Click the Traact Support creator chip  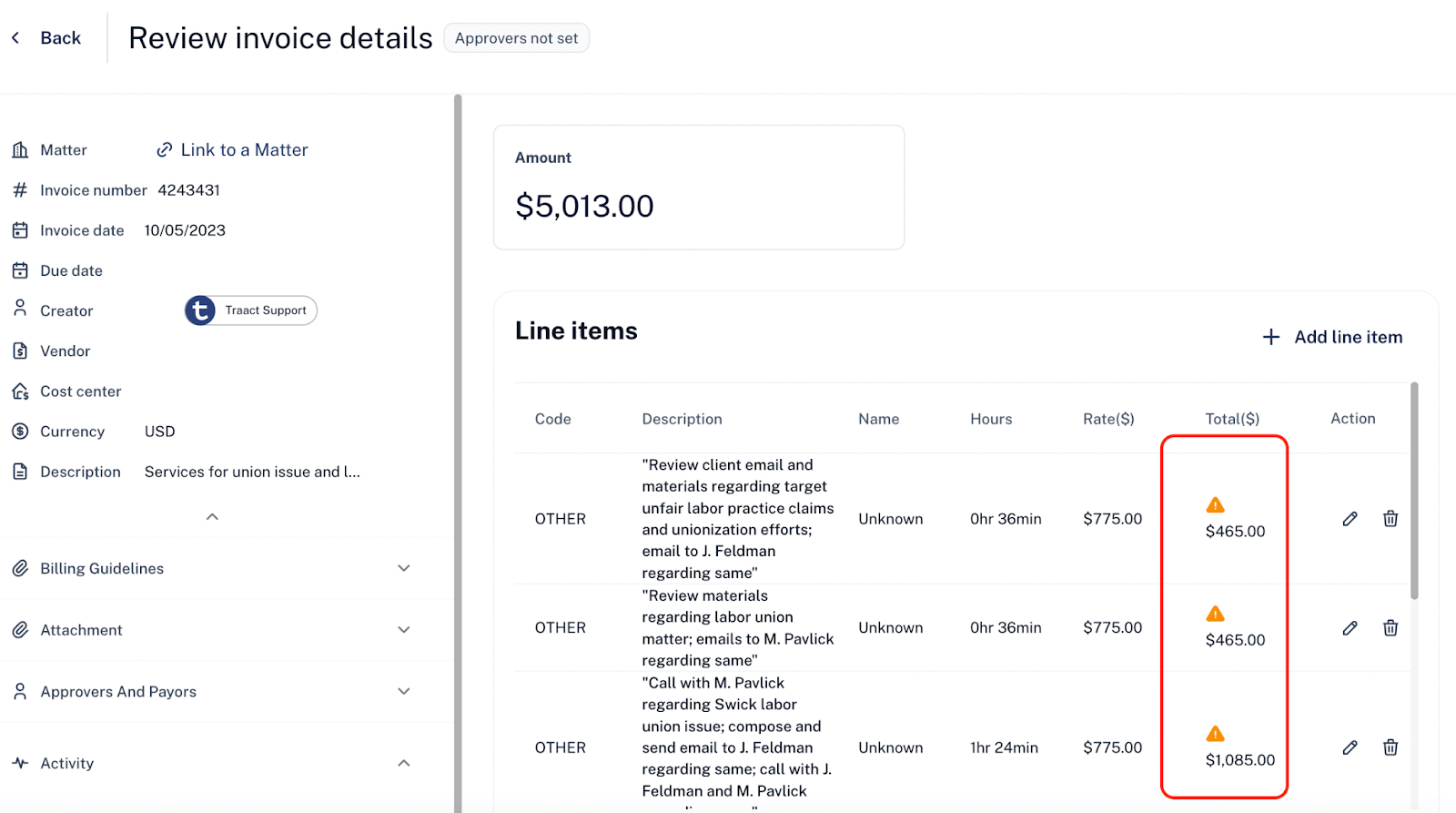pos(251,310)
